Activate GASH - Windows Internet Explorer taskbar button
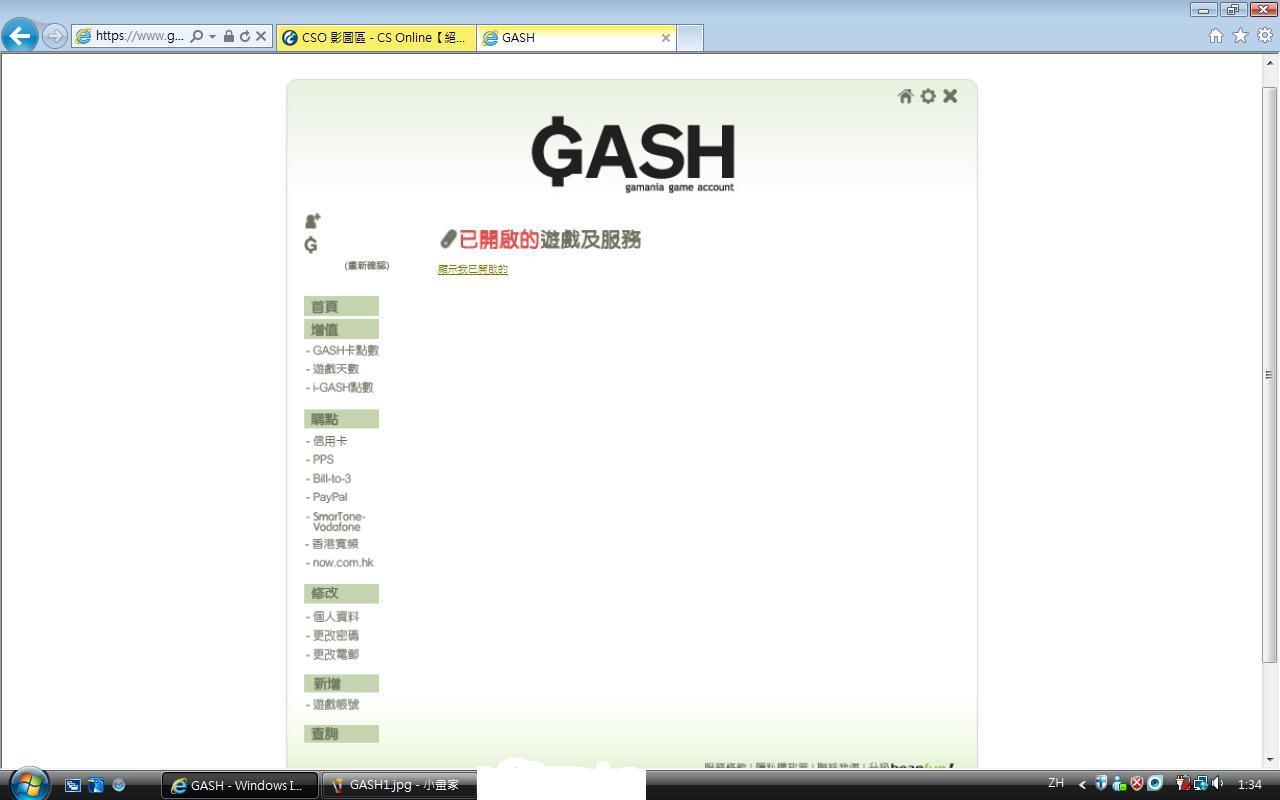 coord(240,785)
